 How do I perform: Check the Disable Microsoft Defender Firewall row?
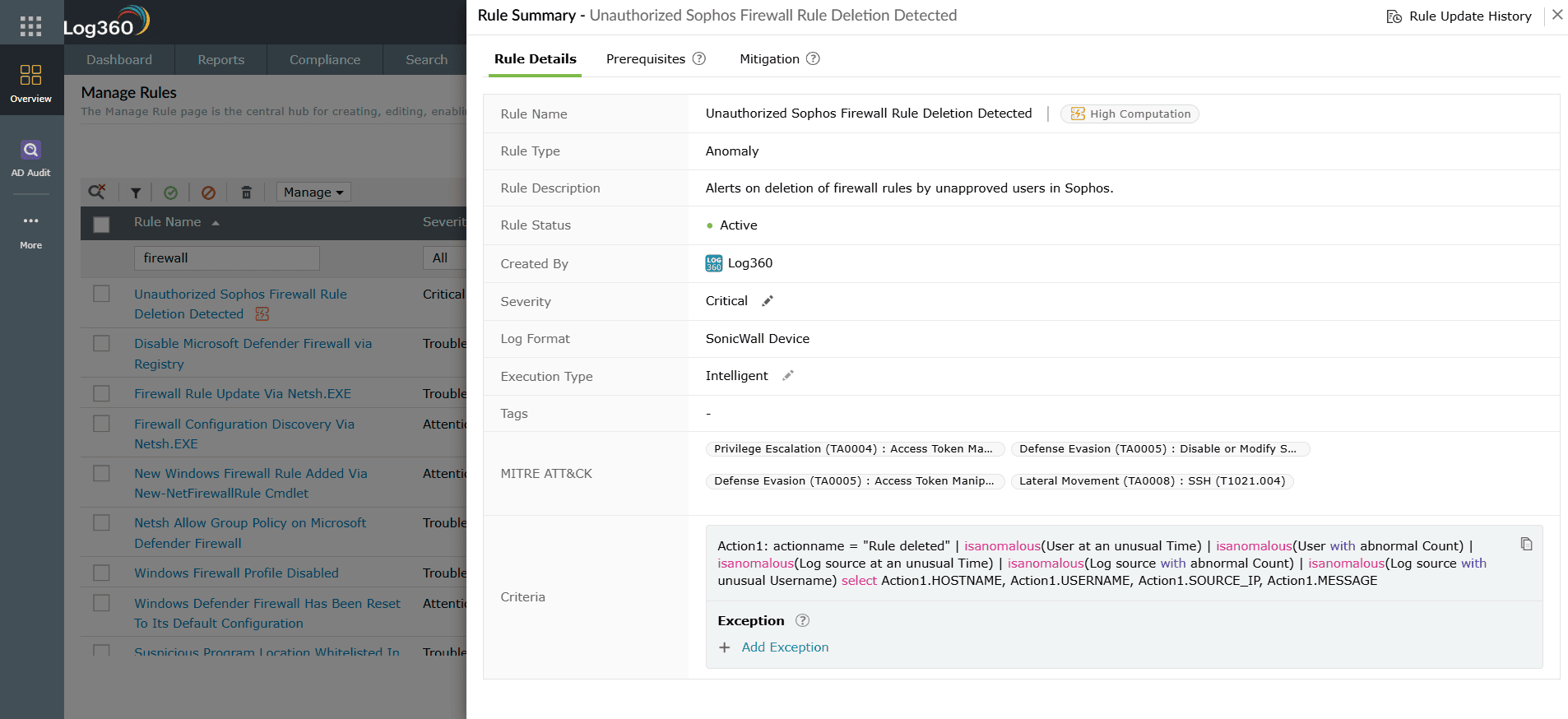pos(101,343)
